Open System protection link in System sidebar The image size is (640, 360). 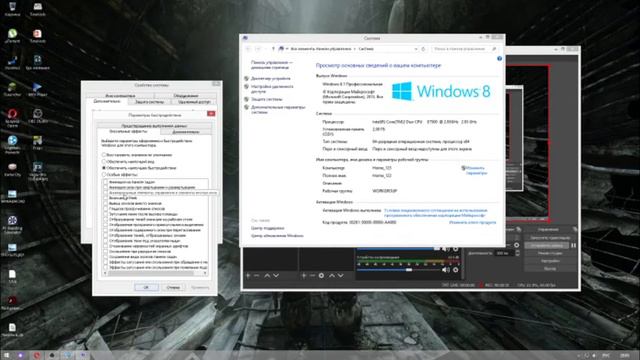click(x=267, y=99)
